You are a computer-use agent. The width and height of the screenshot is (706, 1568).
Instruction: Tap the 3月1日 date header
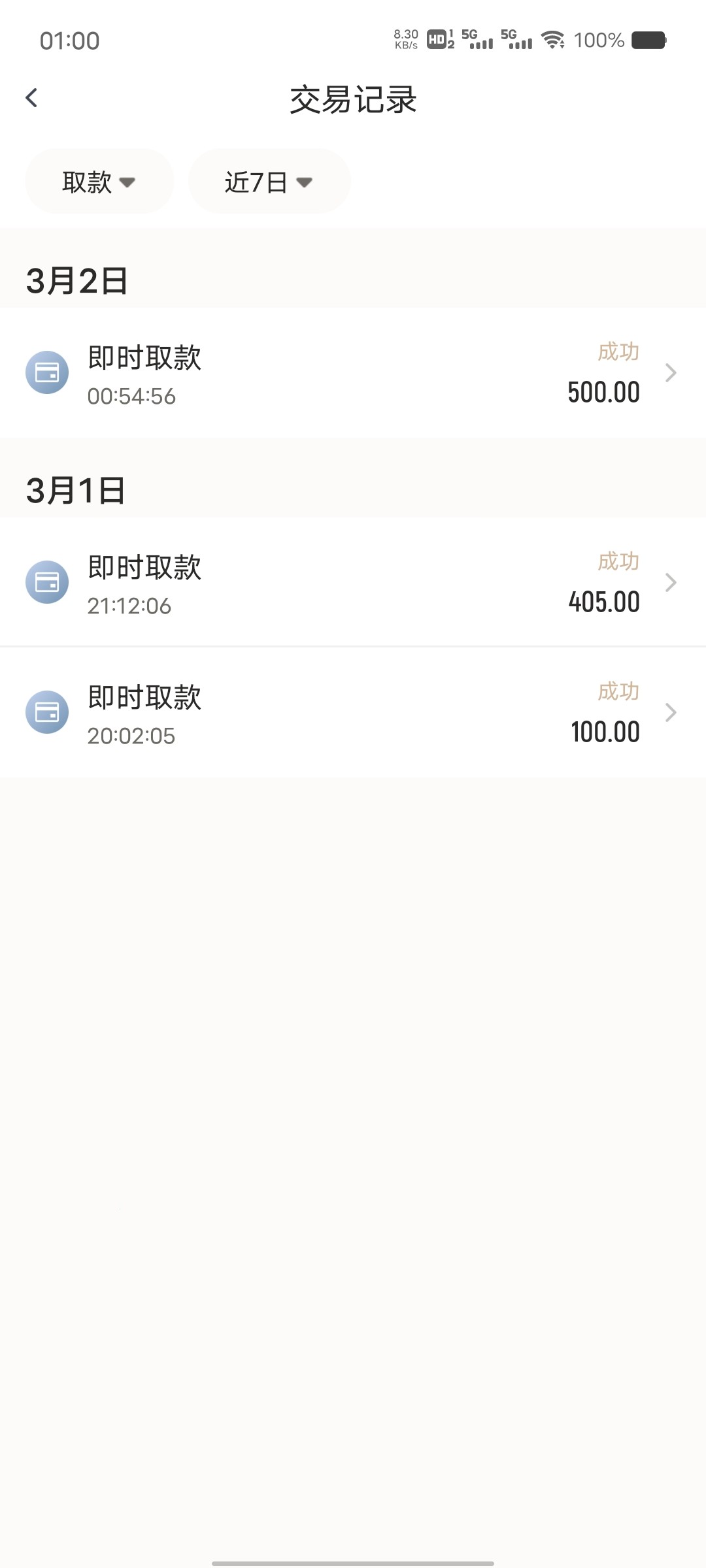76,491
